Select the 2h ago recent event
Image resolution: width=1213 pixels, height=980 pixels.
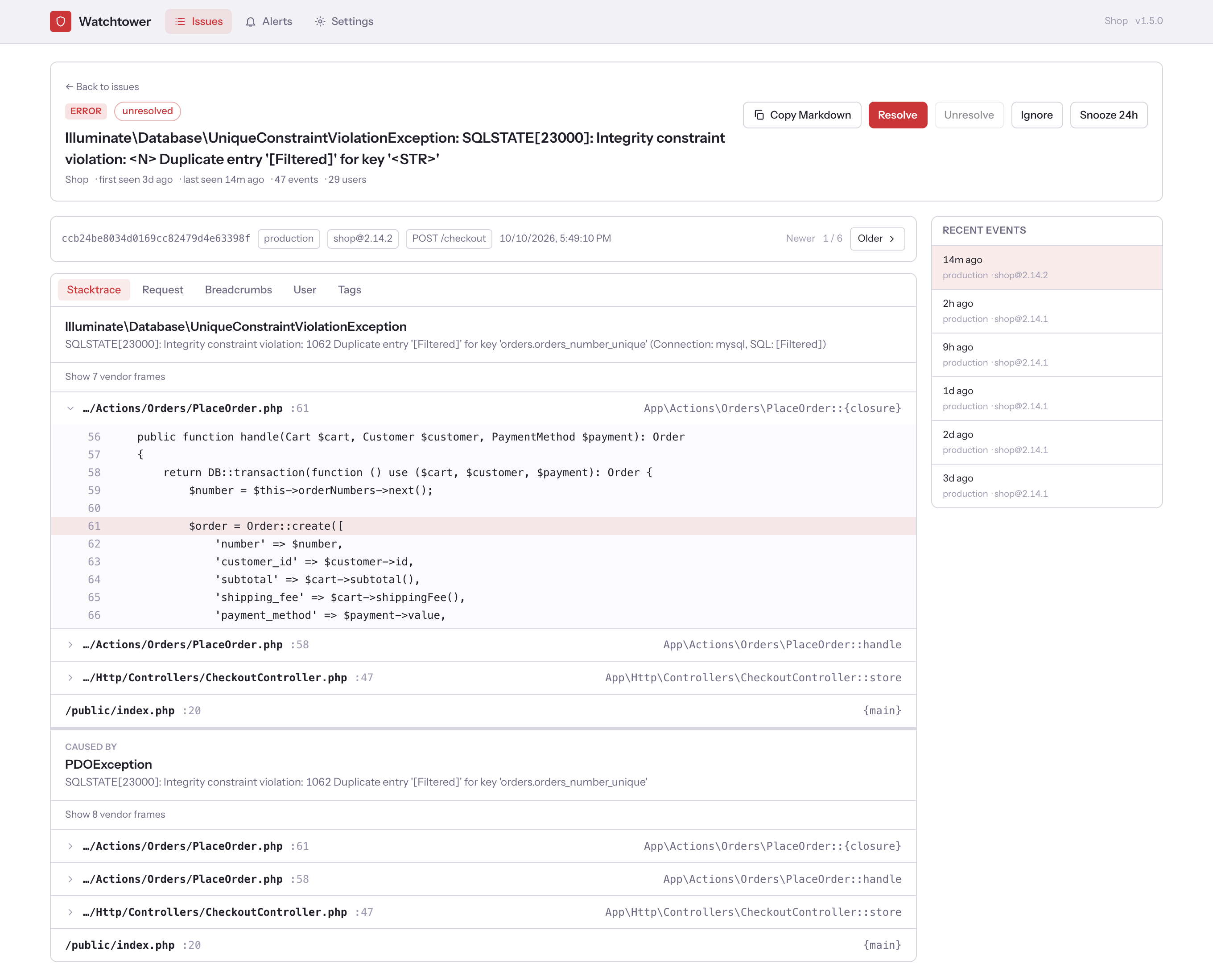pyautogui.click(x=1046, y=311)
